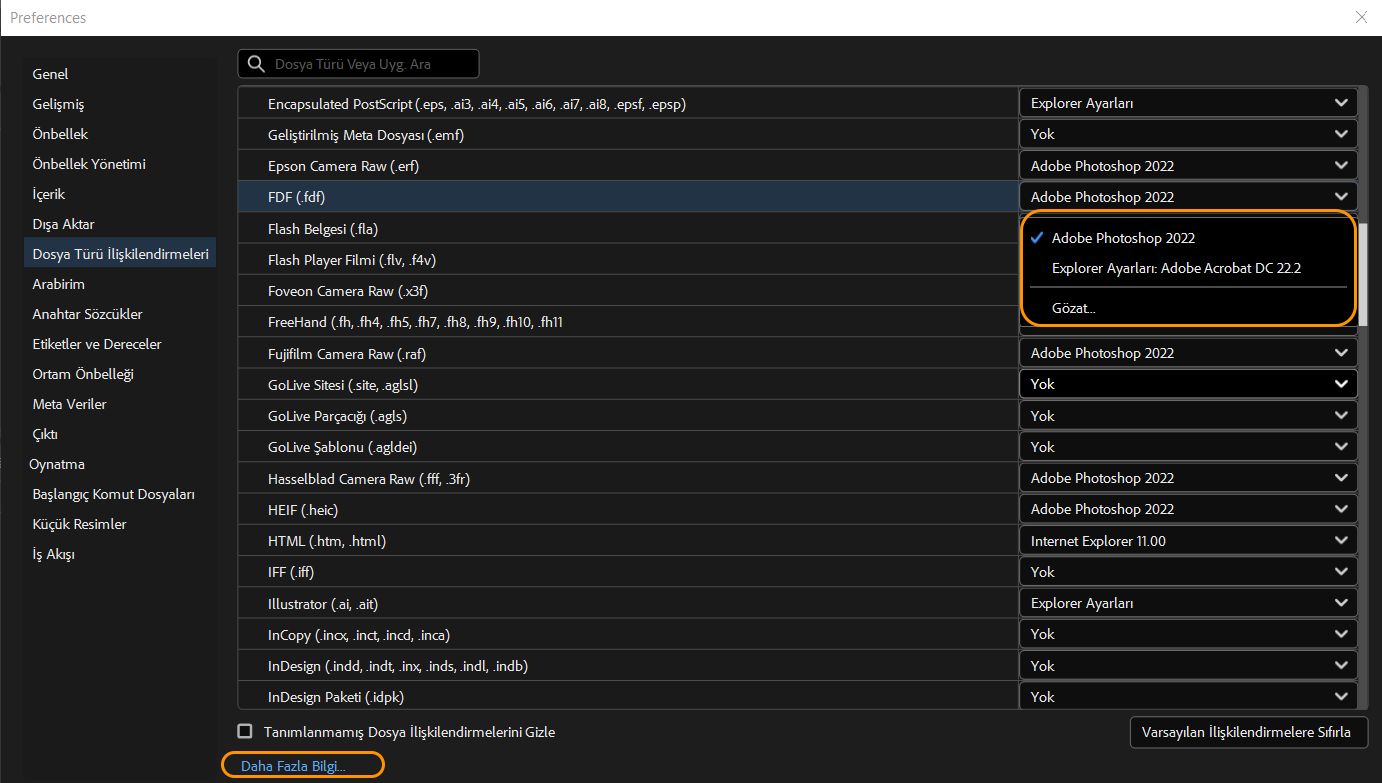Open İş Akışı preferences section
The height and width of the screenshot is (783, 1382).
coord(53,554)
